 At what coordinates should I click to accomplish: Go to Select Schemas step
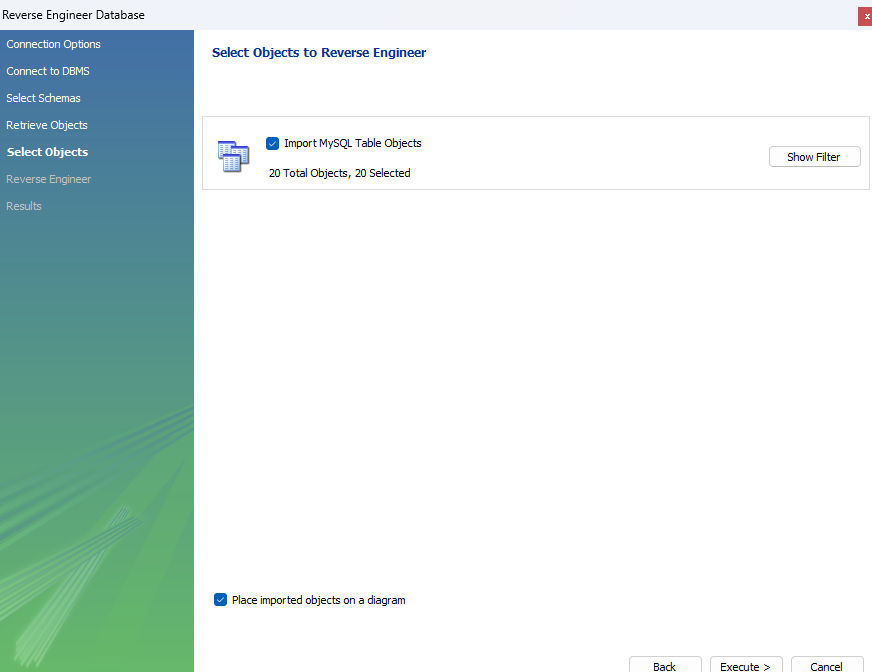[43, 98]
